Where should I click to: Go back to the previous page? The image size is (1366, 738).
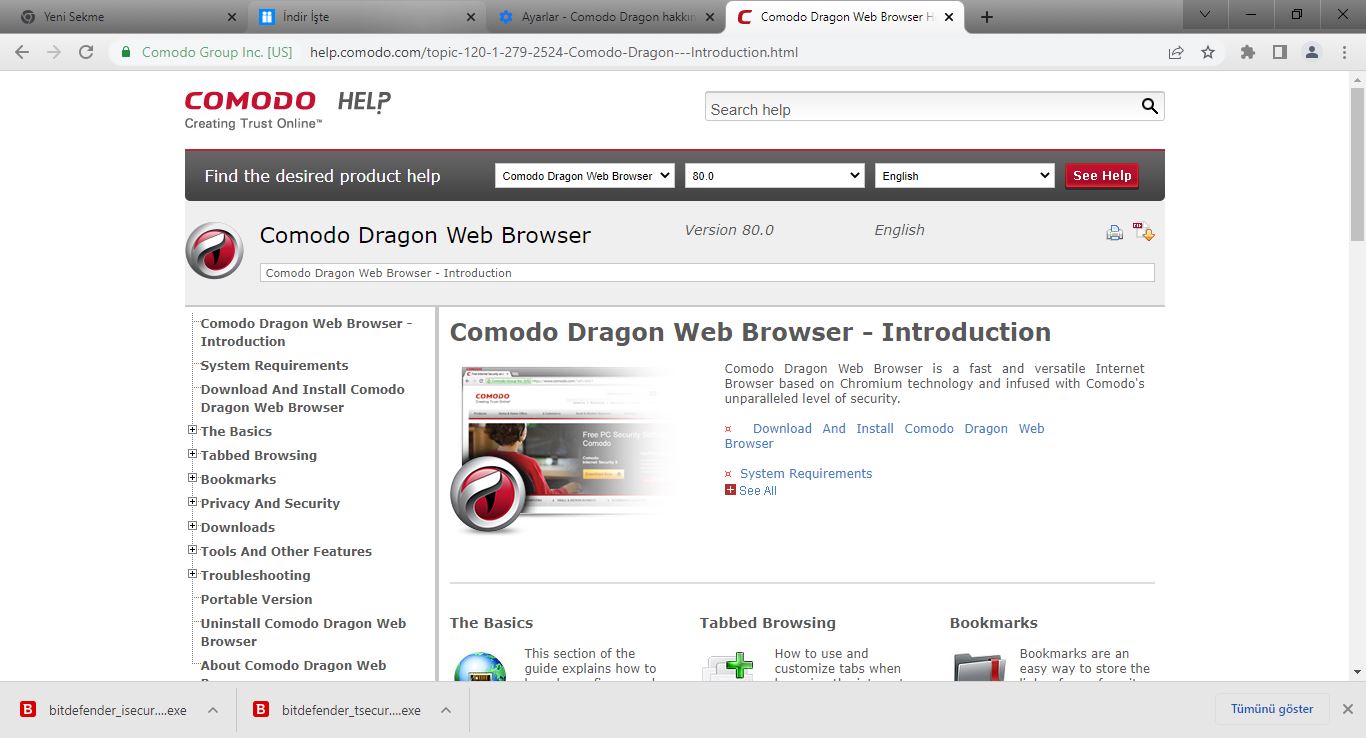click(x=22, y=52)
